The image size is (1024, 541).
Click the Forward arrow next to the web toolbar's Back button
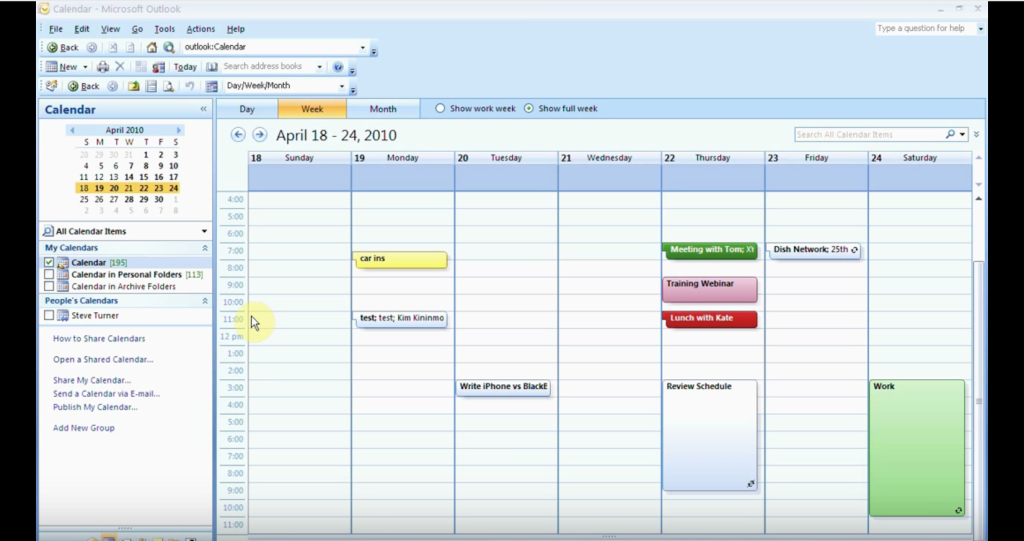click(92, 47)
